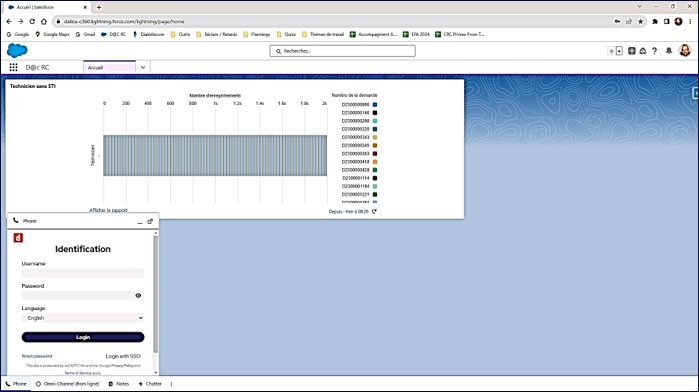Close the Accueil | Salesforce browser tab
699x392 pixels.
pyautogui.click(x=85, y=7)
